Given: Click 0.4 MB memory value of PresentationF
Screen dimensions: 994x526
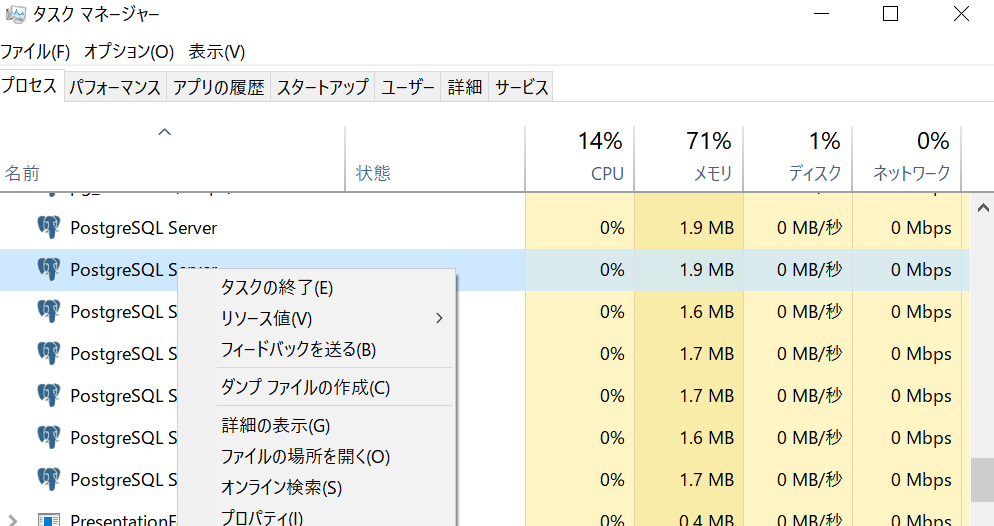Looking at the screenshot, I should 706,520.
